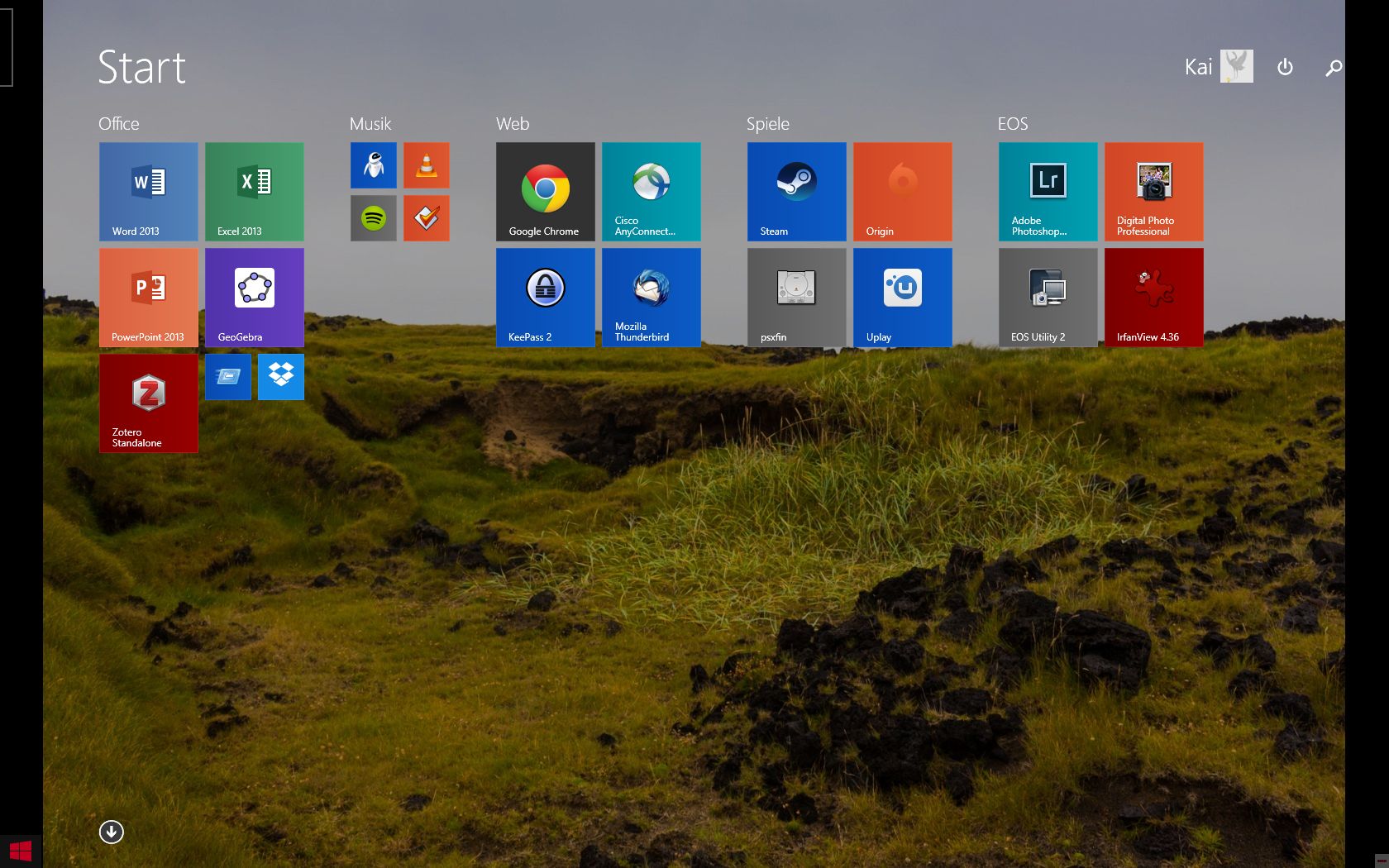Open Zotero Standalone
This screenshot has height=868, width=1389.
pyautogui.click(x=149, y=403)
